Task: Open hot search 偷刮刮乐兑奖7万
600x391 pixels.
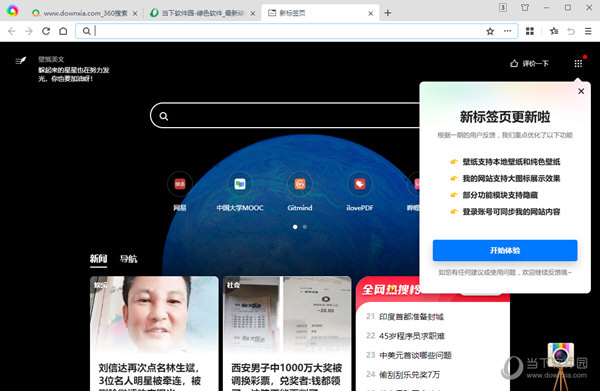Action: (409, 374)
